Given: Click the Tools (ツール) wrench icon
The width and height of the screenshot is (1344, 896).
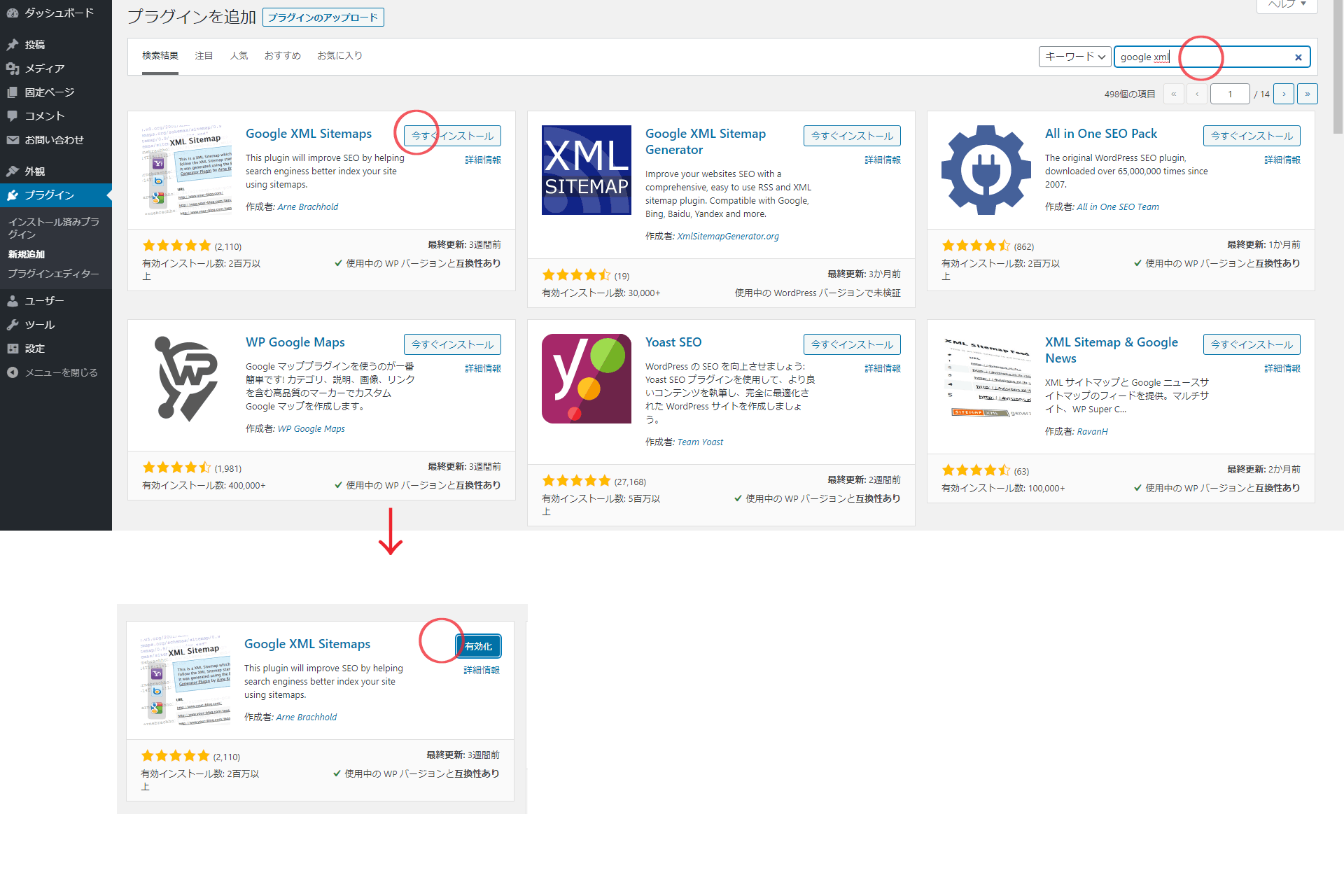Looking at the screenshot, I should click(12, 325).
